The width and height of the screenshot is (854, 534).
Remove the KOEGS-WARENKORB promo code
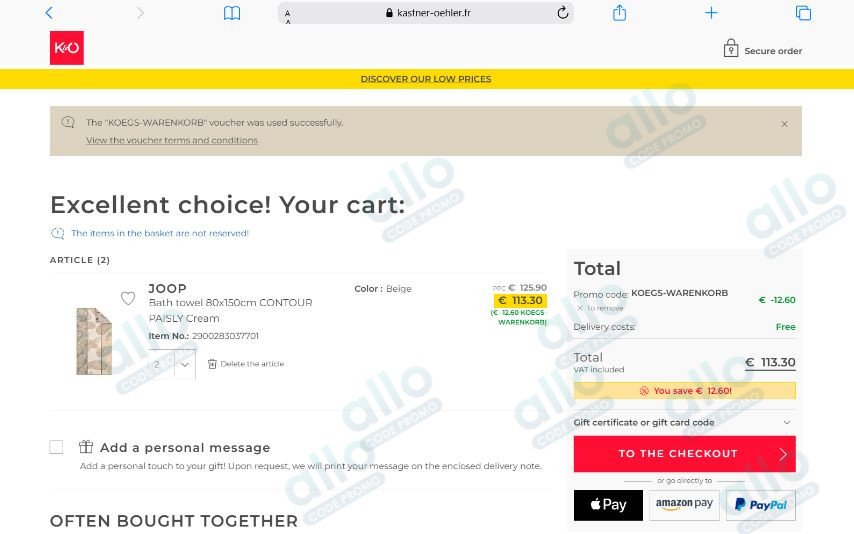(600, 308)
